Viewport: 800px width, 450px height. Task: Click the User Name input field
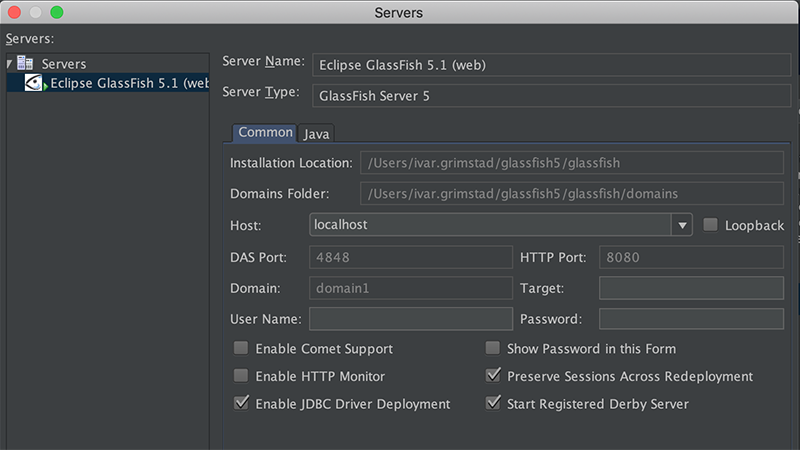point(411,319)
